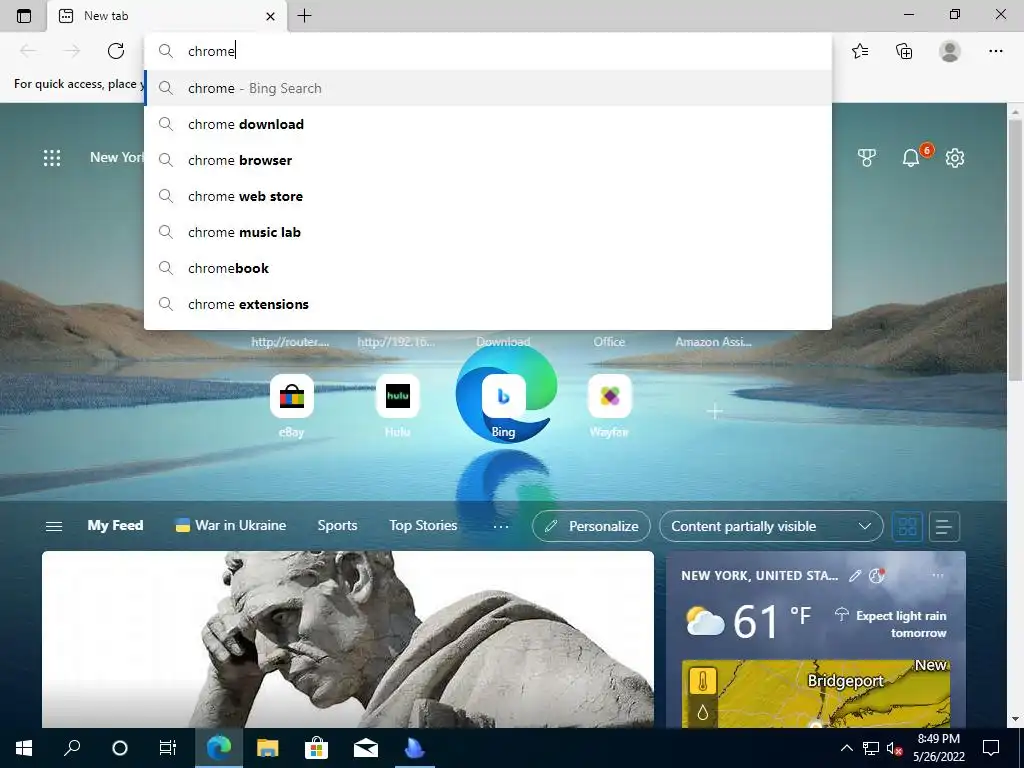Click the address bar containing chrome
Screen dimensions: 1024x768
(x=488, y=51)
